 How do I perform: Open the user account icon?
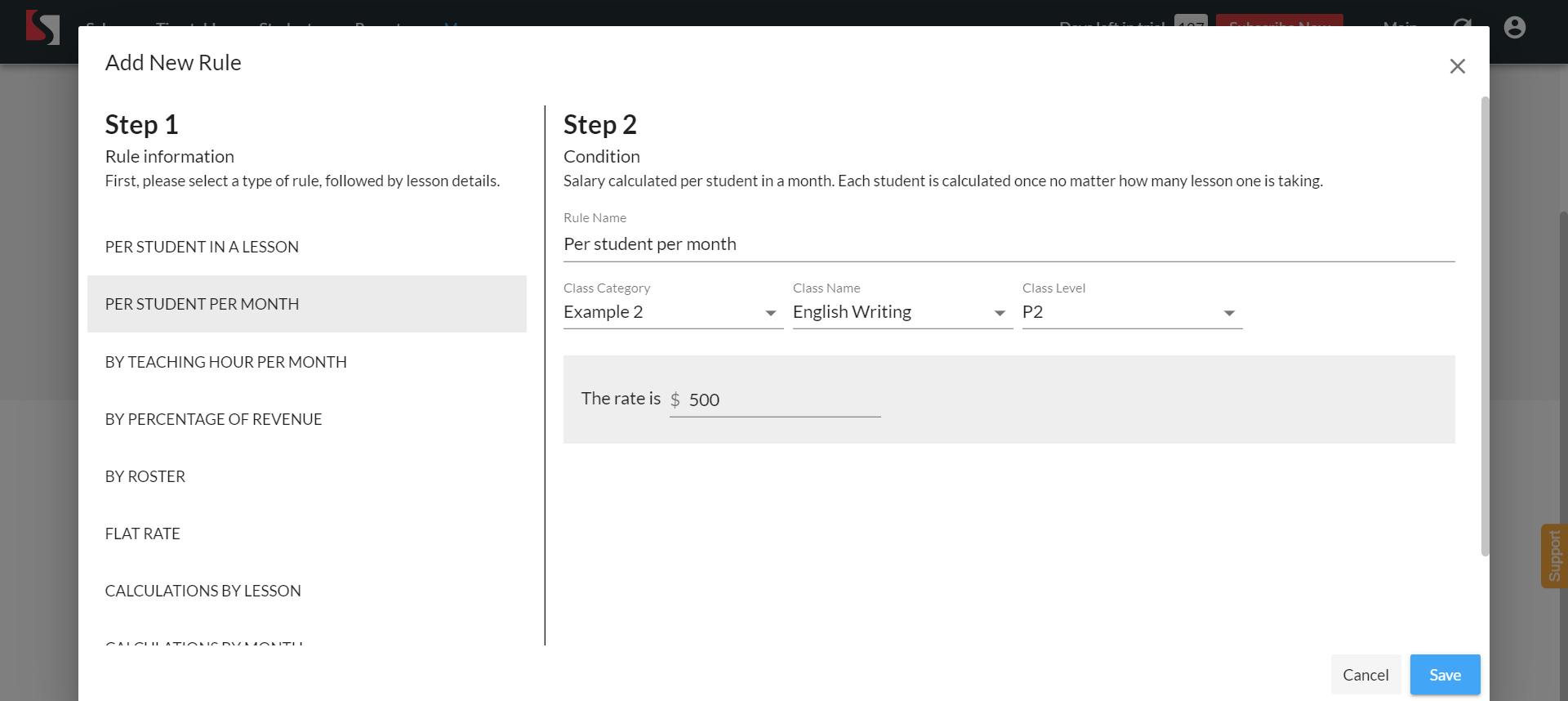(x=1514, y=28)
